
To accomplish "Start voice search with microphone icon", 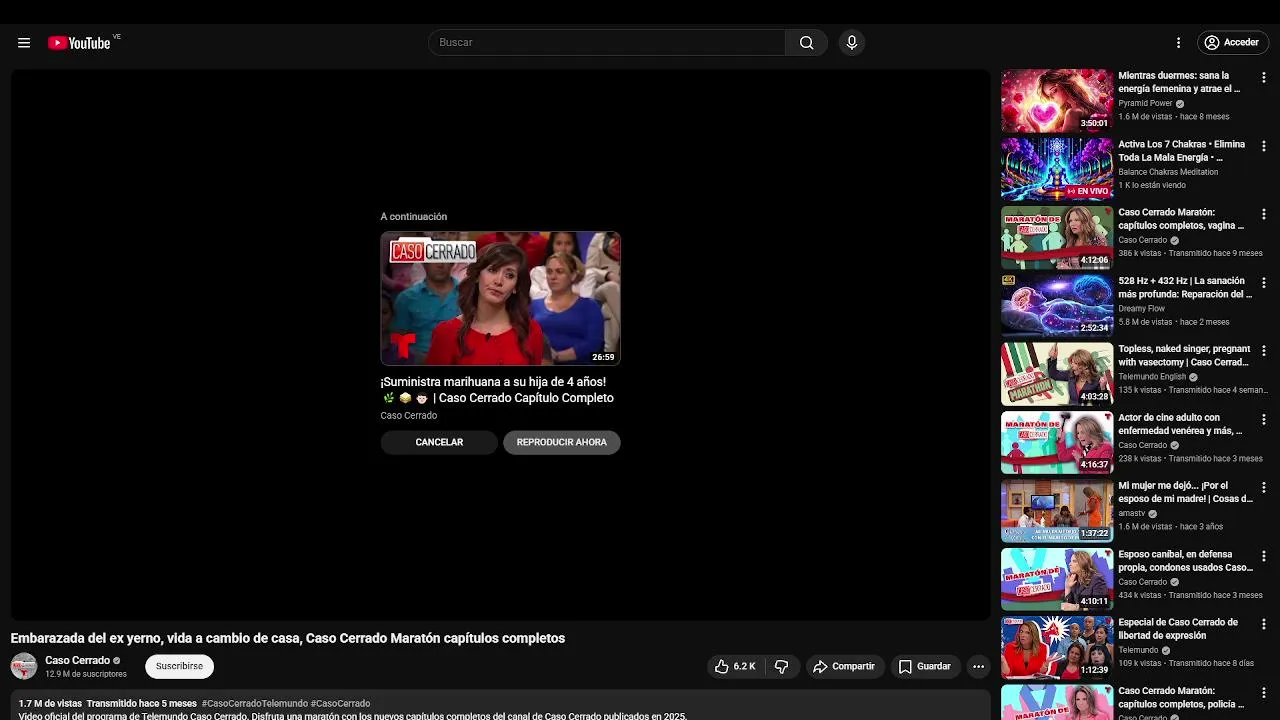I will (851, 43).
